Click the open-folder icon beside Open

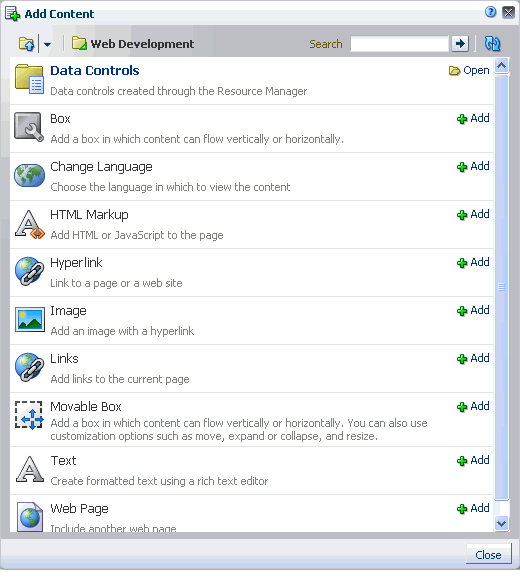[454, 71]
